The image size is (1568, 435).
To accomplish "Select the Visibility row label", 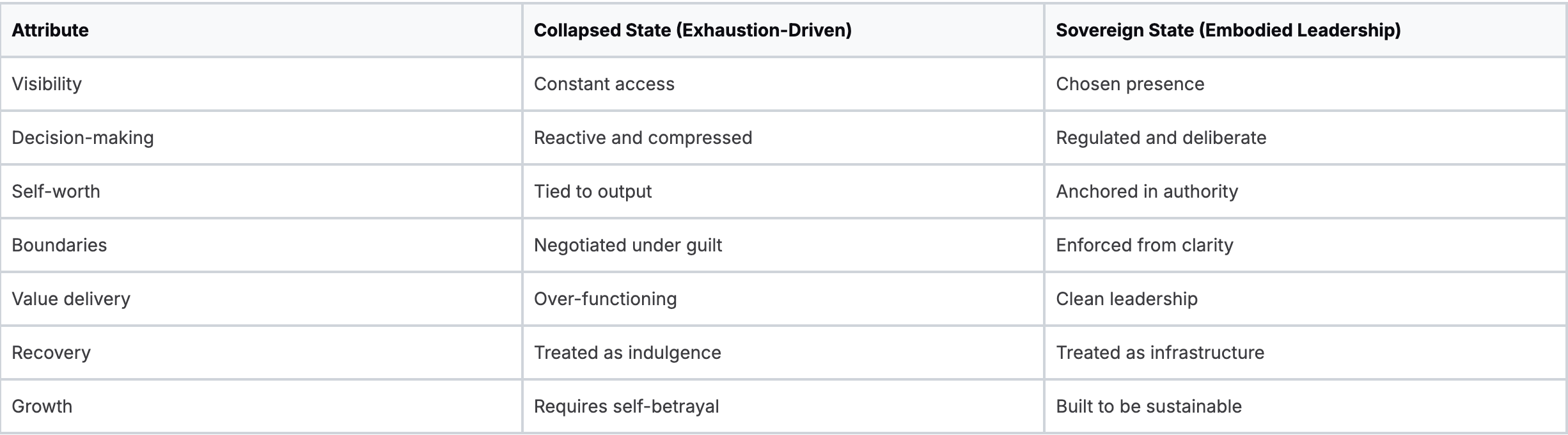I will [x=47, y=84].
